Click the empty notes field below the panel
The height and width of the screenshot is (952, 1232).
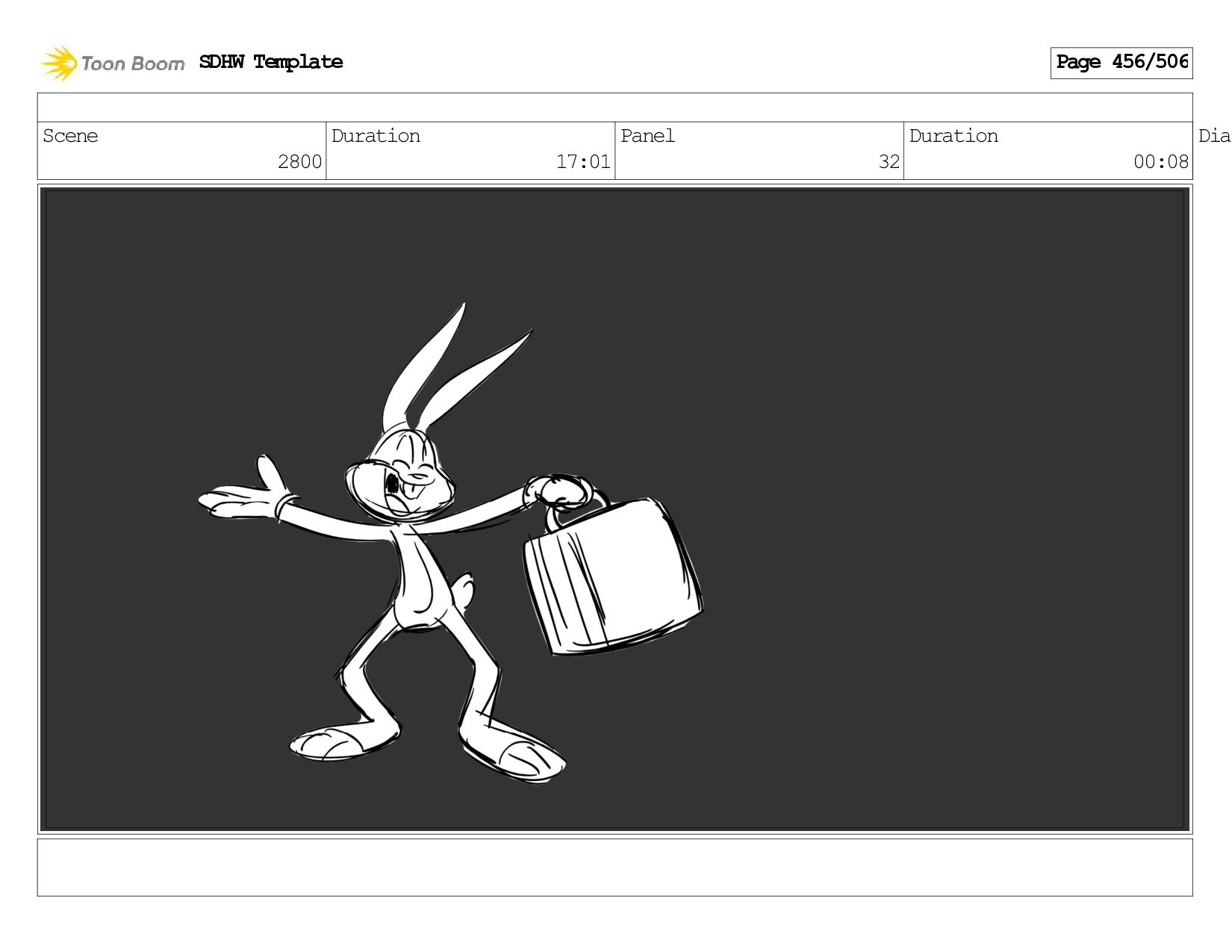point(615,868)
